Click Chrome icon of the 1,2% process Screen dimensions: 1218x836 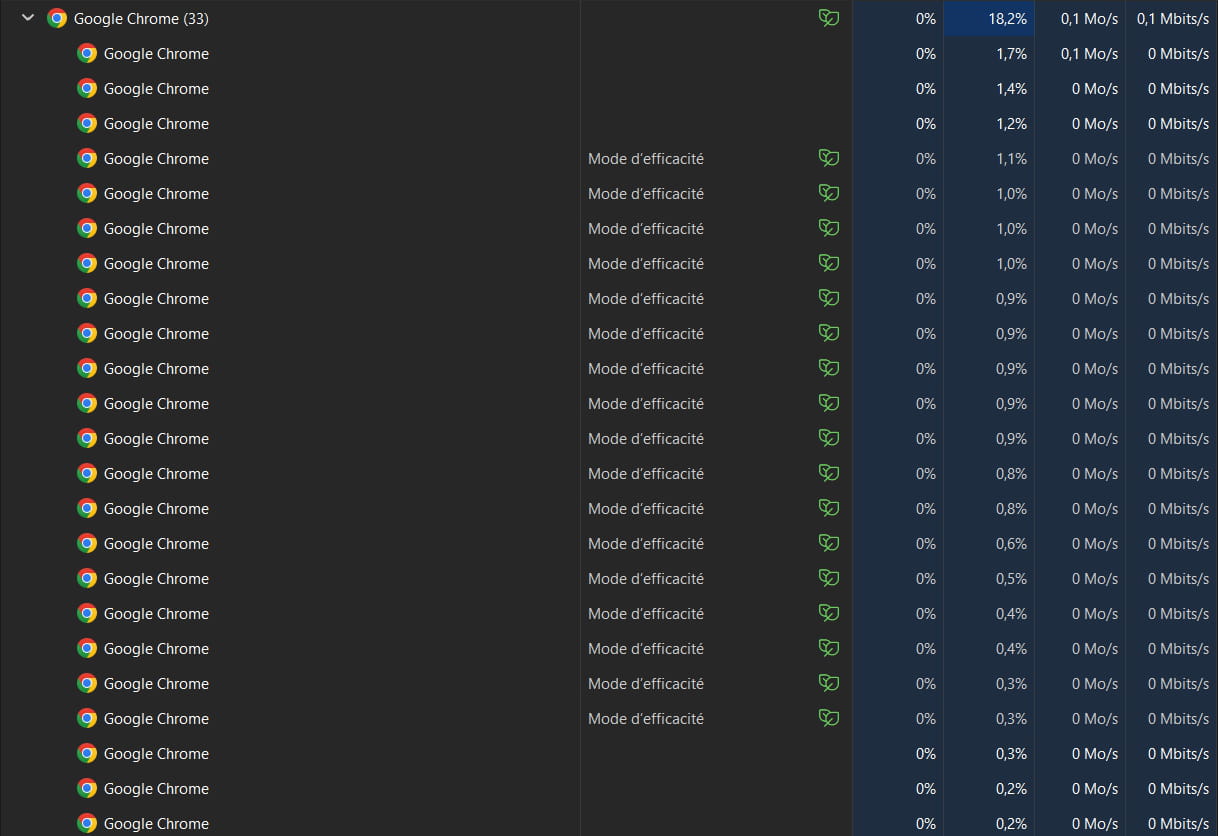pos(87,123)
